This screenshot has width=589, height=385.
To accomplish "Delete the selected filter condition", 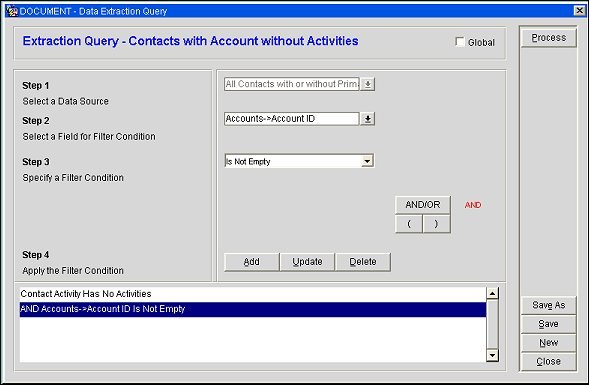I will [363, 262].
